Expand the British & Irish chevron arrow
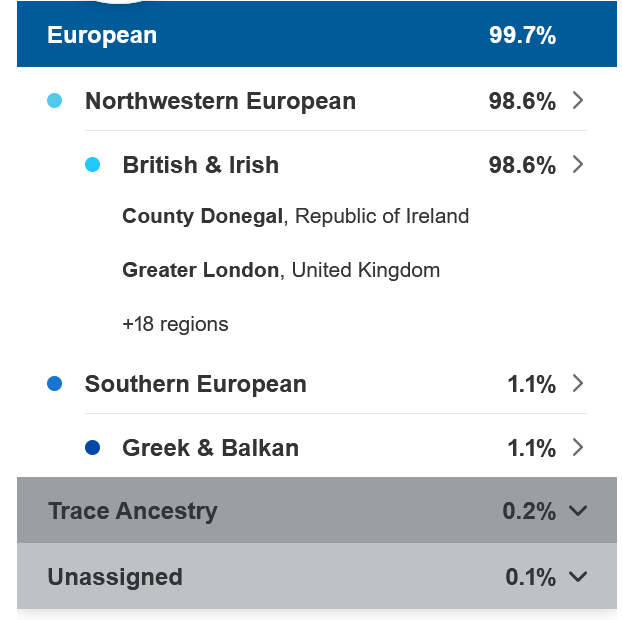This screenshot has width=622, height=620. click(577, 165)
